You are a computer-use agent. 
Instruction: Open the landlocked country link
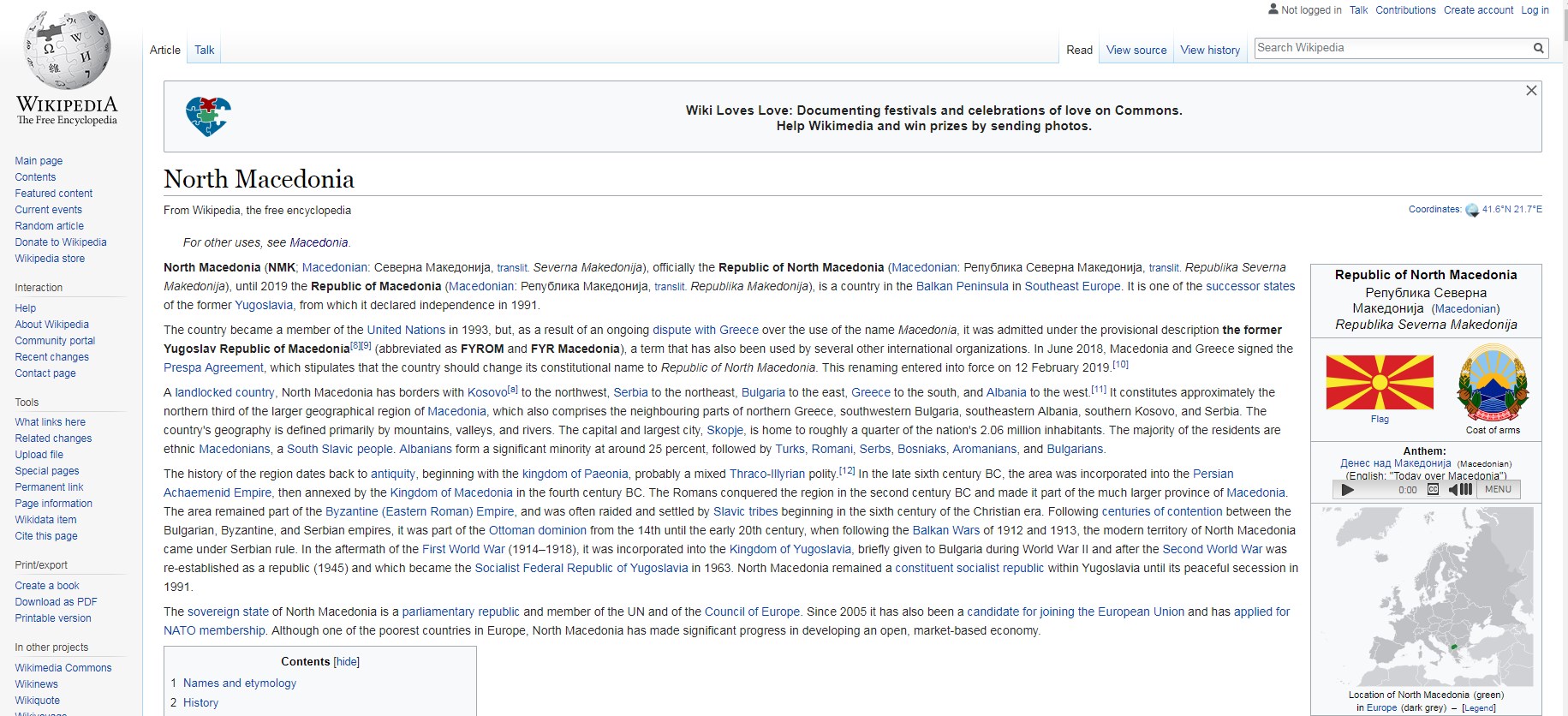224,392
